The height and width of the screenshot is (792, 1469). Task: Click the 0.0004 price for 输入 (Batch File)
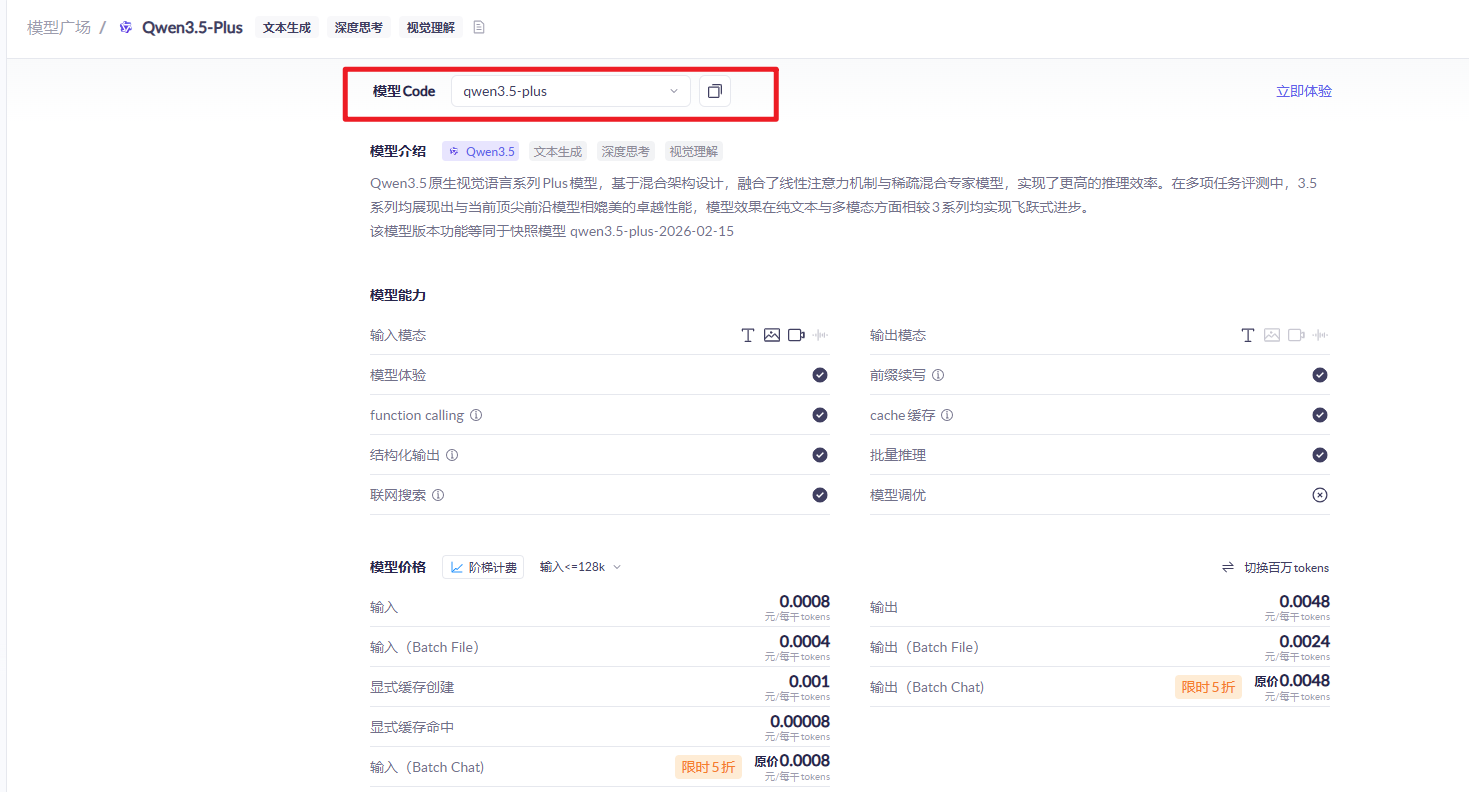click(x=805, y=641)
